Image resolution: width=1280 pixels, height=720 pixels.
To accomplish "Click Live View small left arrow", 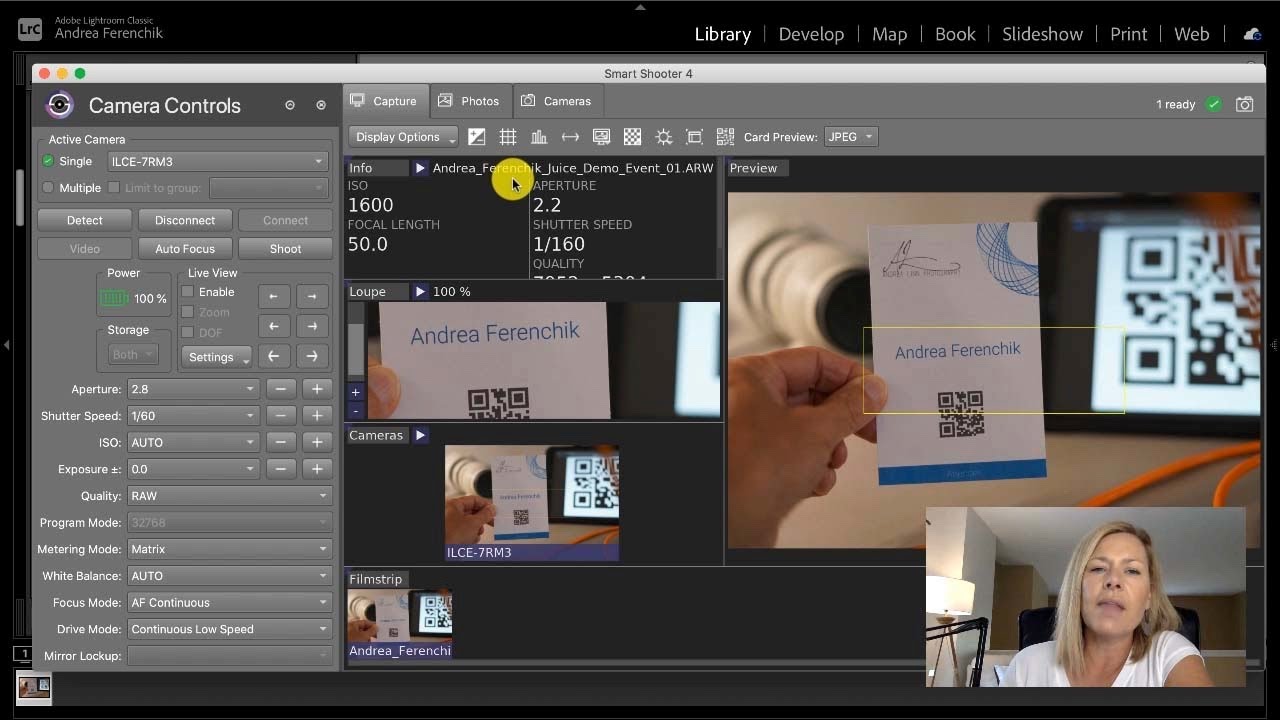I will [x=273, y=296].
